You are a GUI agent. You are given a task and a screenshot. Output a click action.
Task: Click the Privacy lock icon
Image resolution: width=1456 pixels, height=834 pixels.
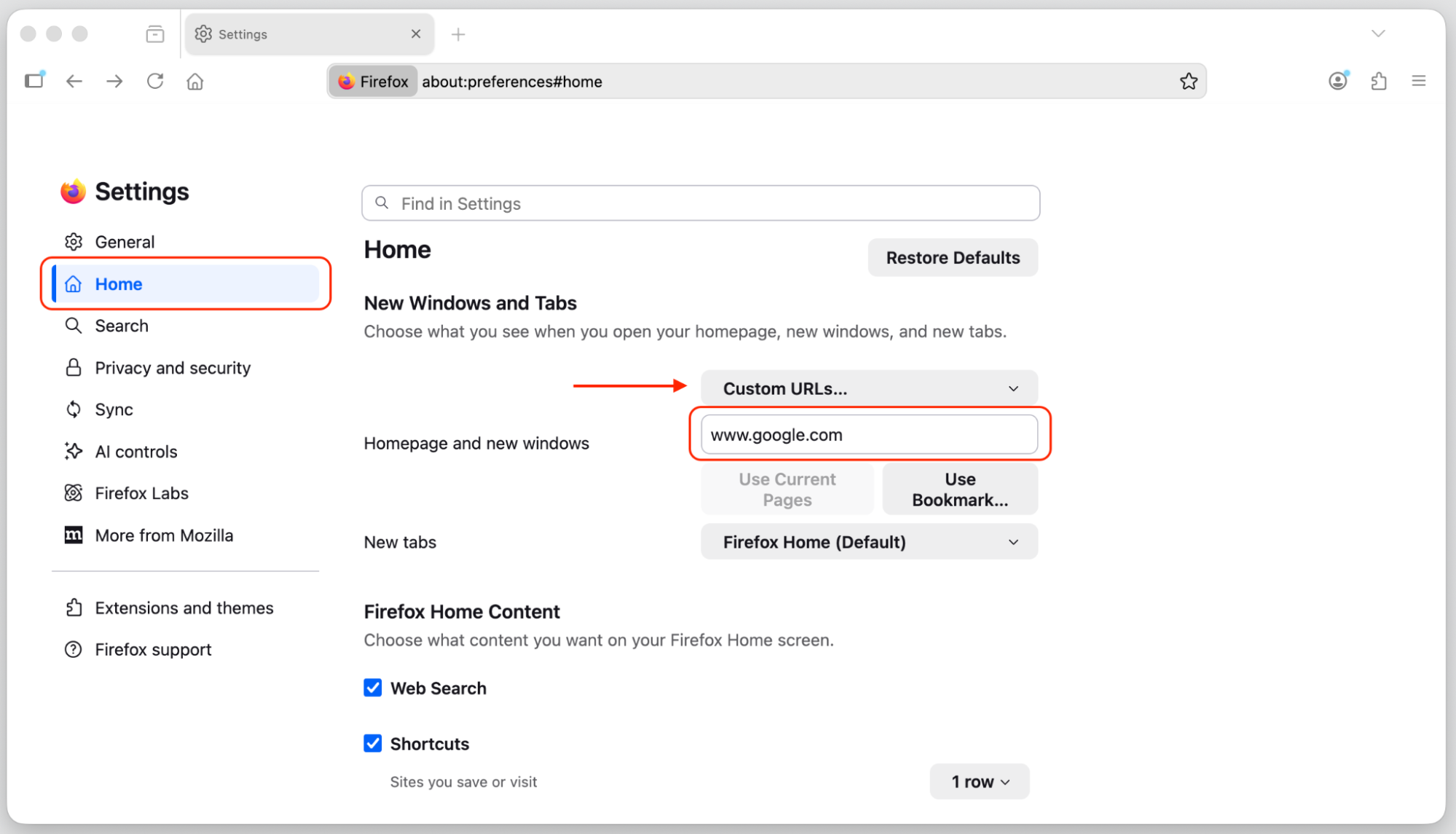click(74, 368)
